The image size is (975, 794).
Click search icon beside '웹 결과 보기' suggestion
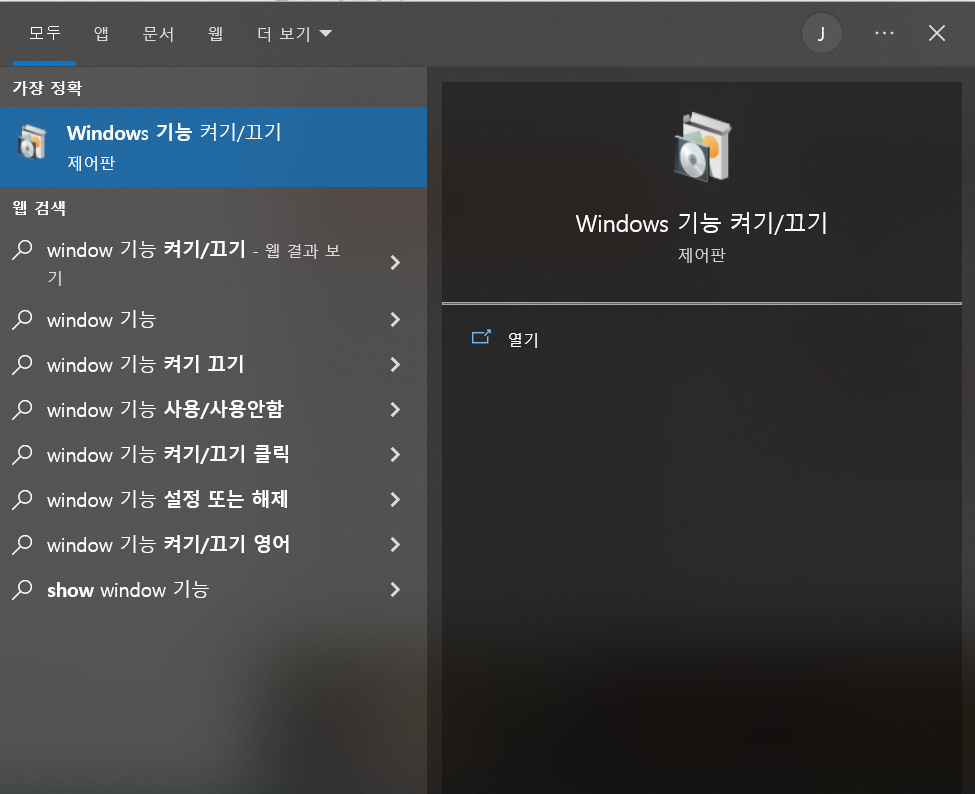pyautogui.click(x=22, y=249)
